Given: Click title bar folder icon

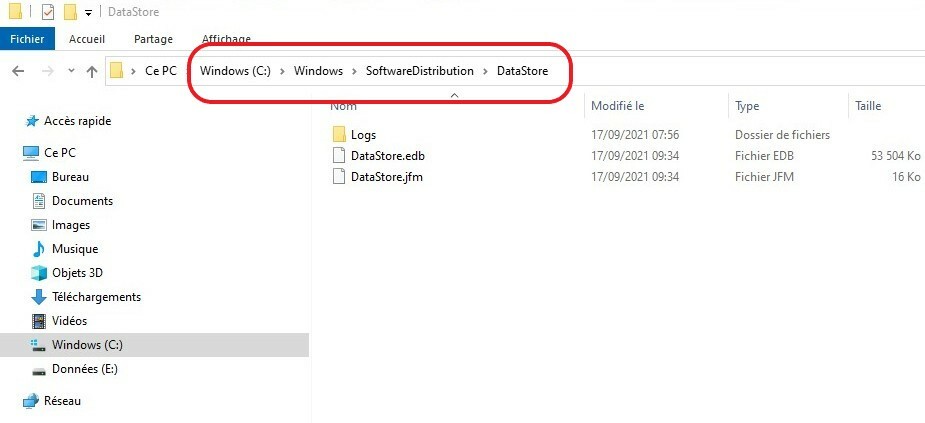Looking at the screenshot, I should coord(15,11).
